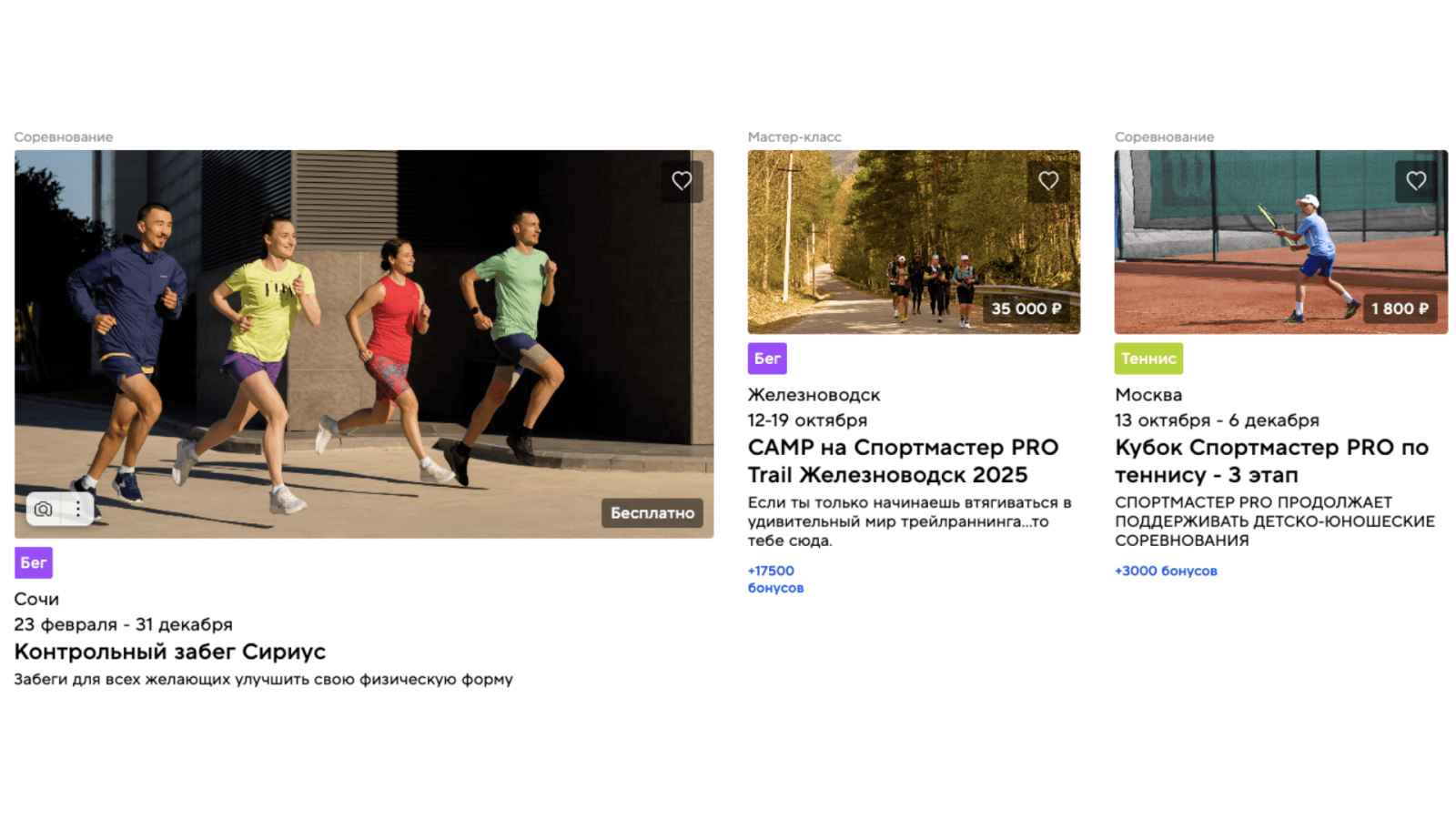Click the date 12-19 октября
The image size is (1456, 819).
(807, 420)
